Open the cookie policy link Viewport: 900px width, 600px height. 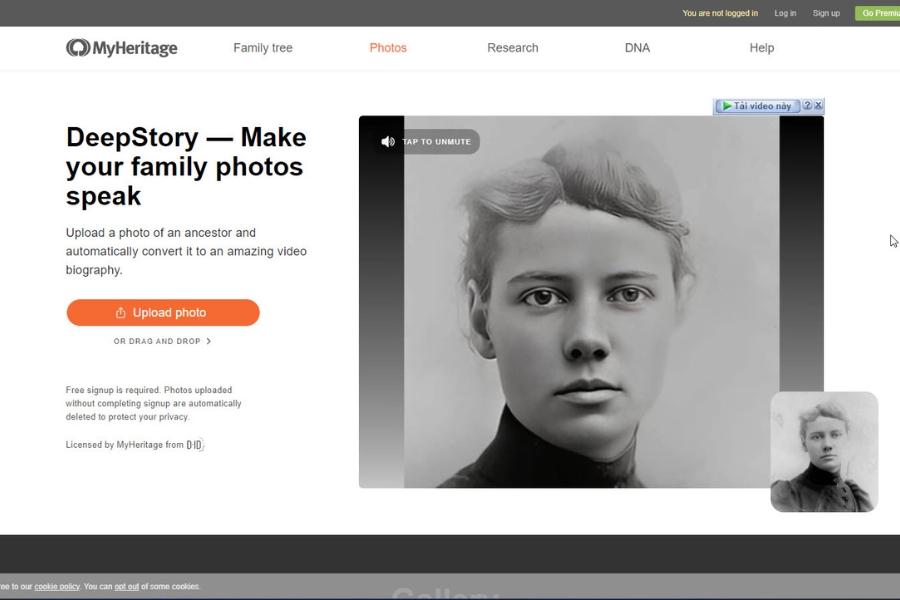point(57,587)
